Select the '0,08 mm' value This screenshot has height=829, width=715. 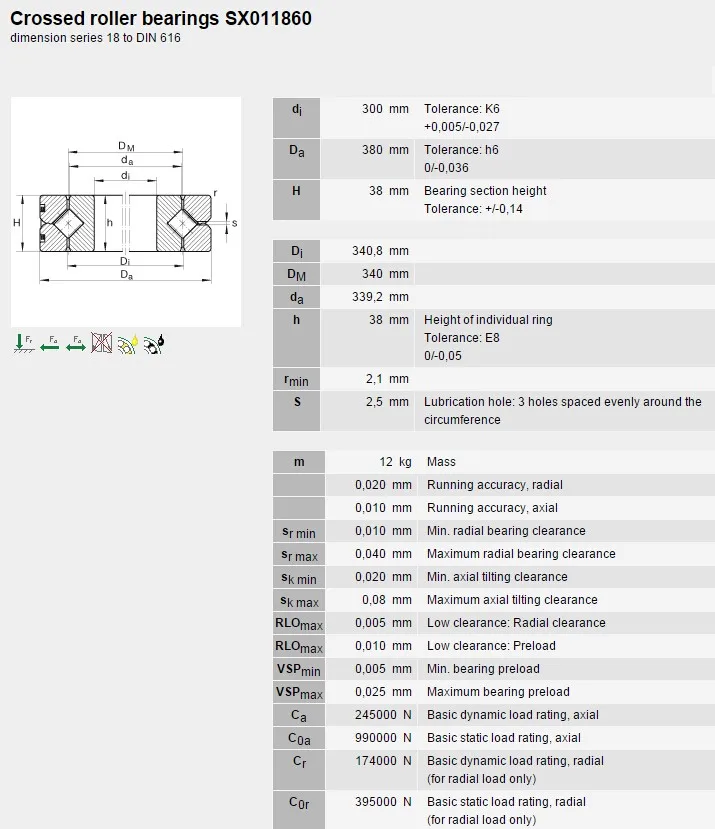387,600
